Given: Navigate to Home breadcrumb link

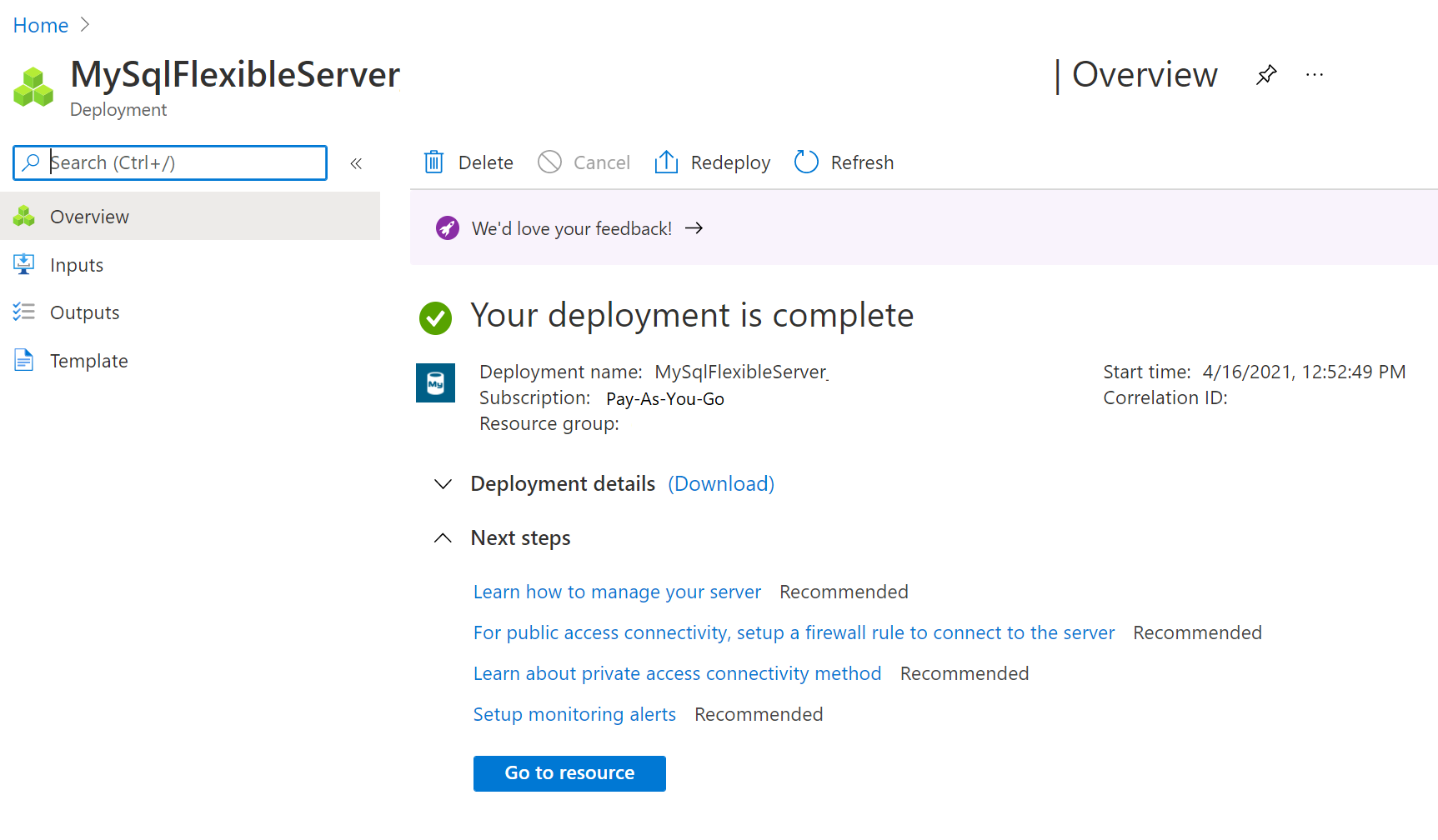Looking at the screenshot, I should click(41, 26).
